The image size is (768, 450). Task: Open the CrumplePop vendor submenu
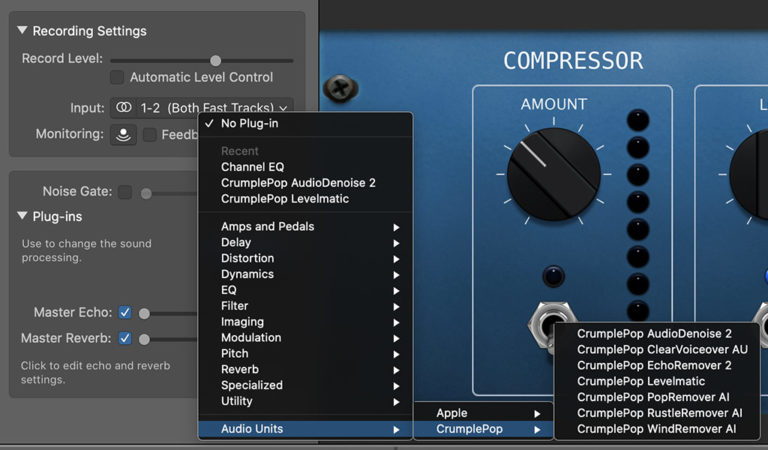tap(483, 429)
